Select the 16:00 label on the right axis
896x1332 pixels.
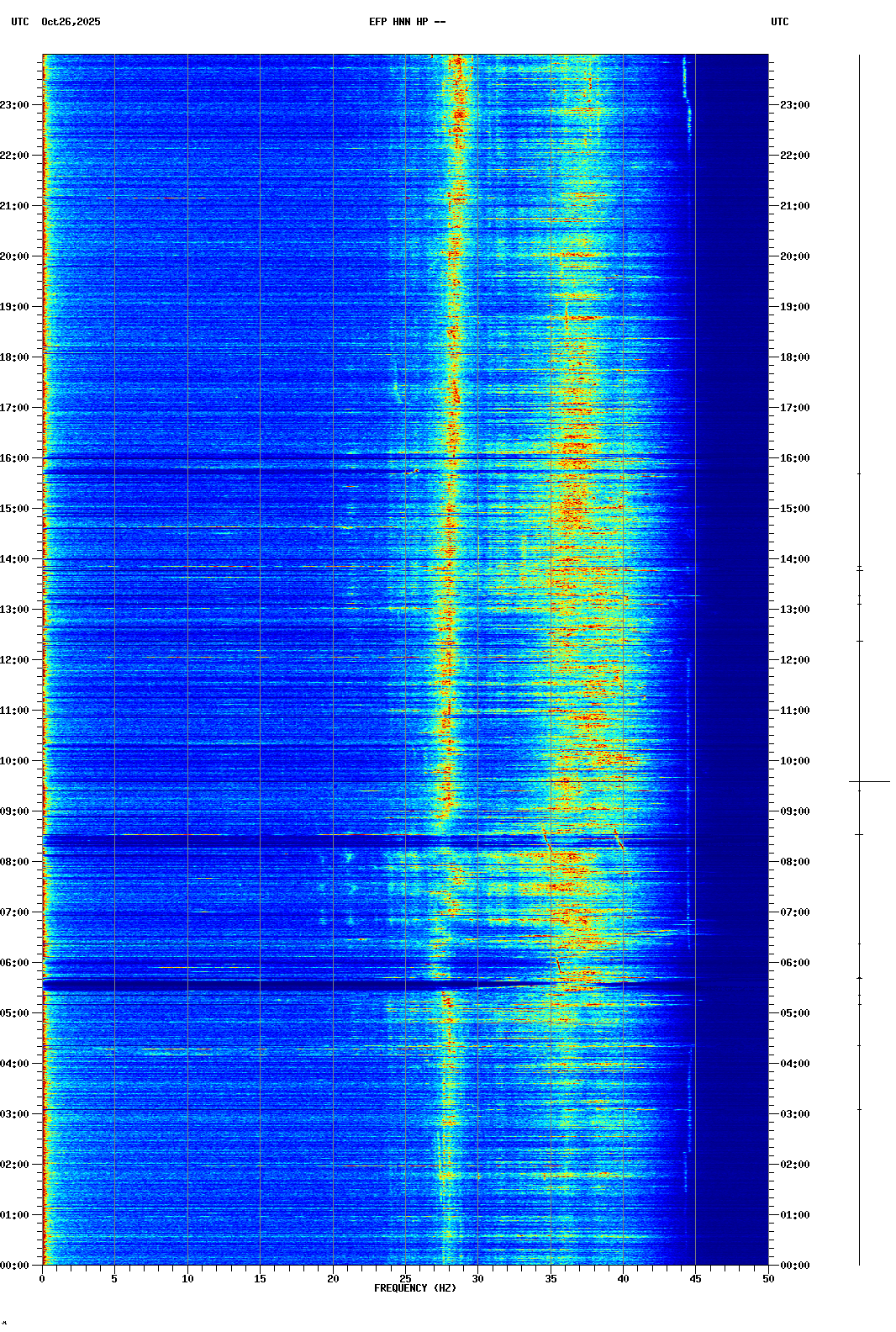coord(794,458)
